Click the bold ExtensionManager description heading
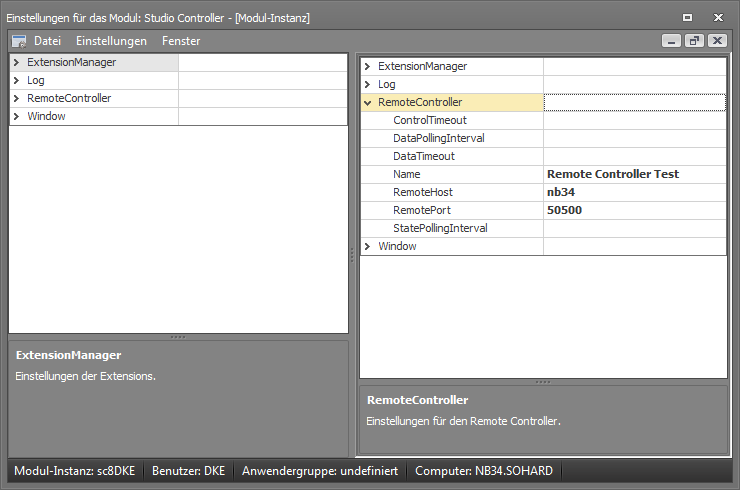740x490 pixels. (68, 355)
